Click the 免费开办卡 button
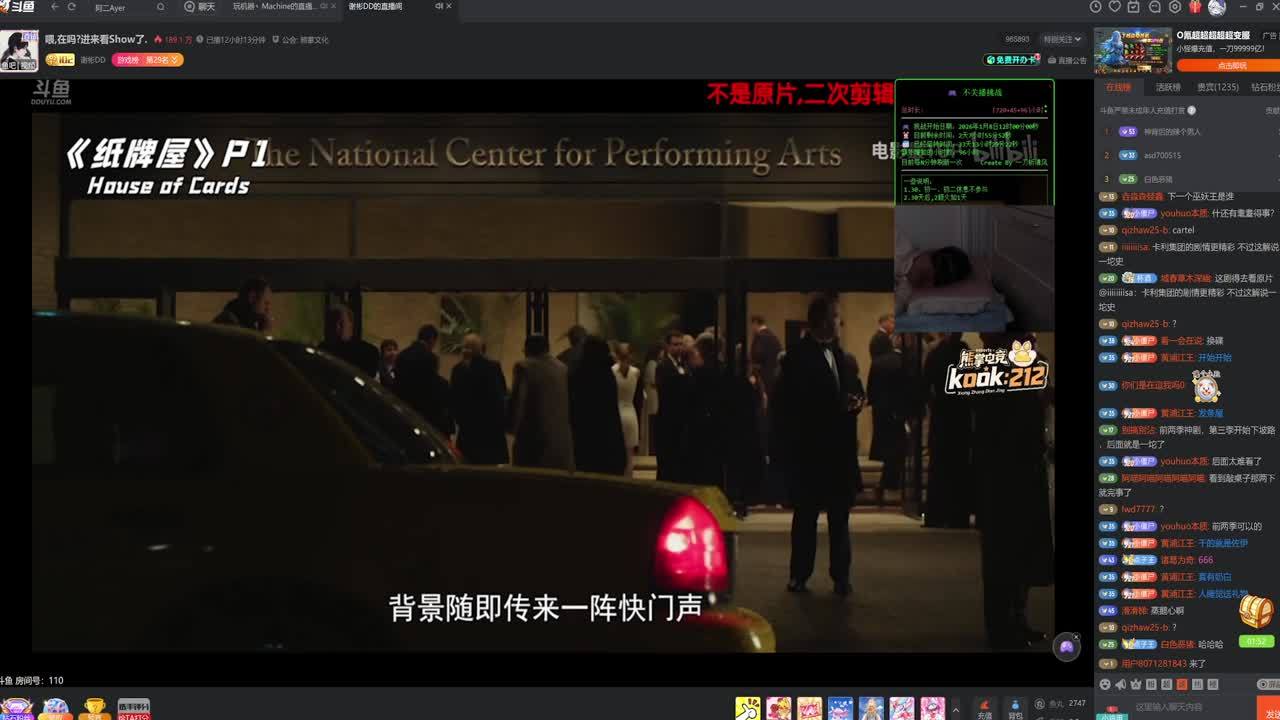Screen dimensions: 1280x720 coord(1012,60)
